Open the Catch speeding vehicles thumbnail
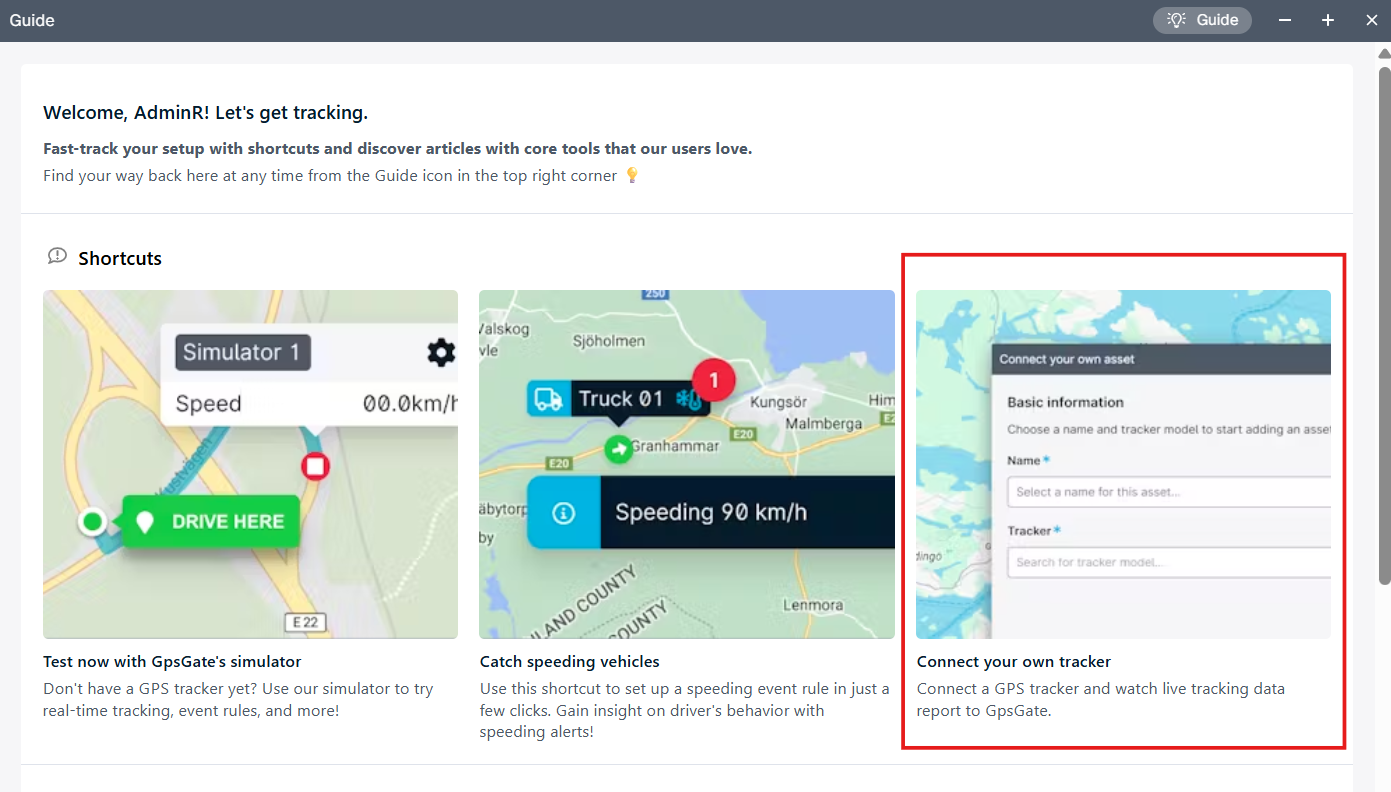Viewport: 1391px width, 792px height. click(x=687, y=464)
